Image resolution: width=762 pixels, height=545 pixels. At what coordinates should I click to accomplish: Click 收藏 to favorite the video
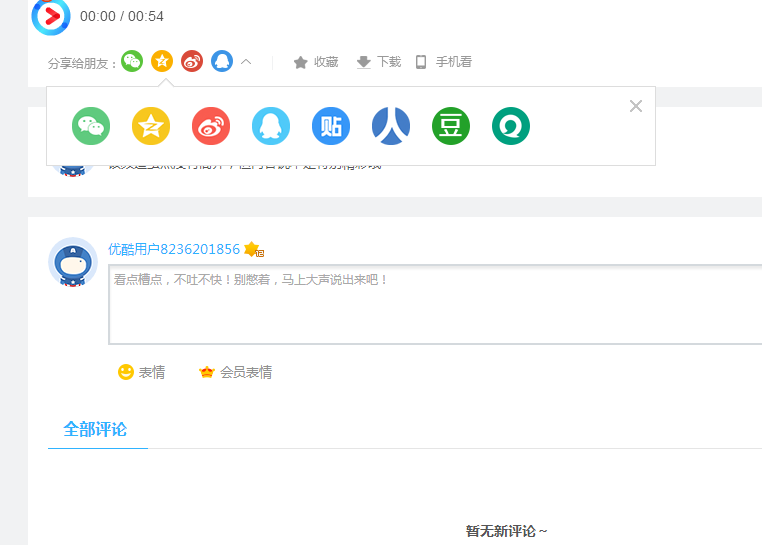tap(315, 62)
